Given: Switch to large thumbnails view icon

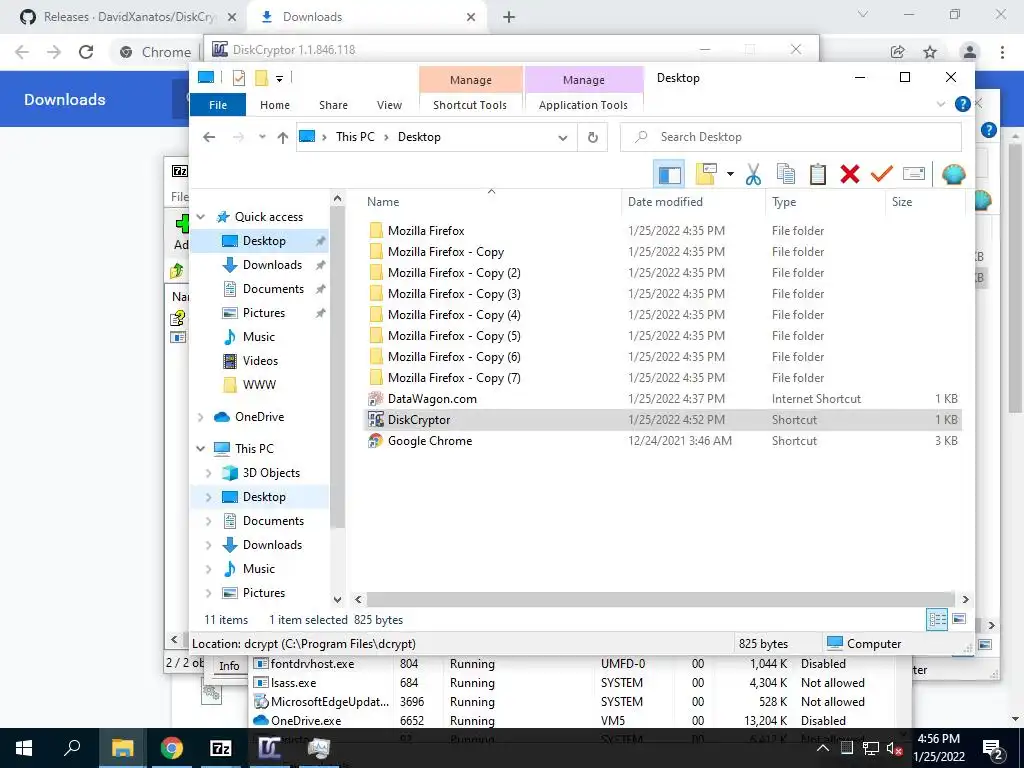Looking at the screenshot, I should pos(959,619).
